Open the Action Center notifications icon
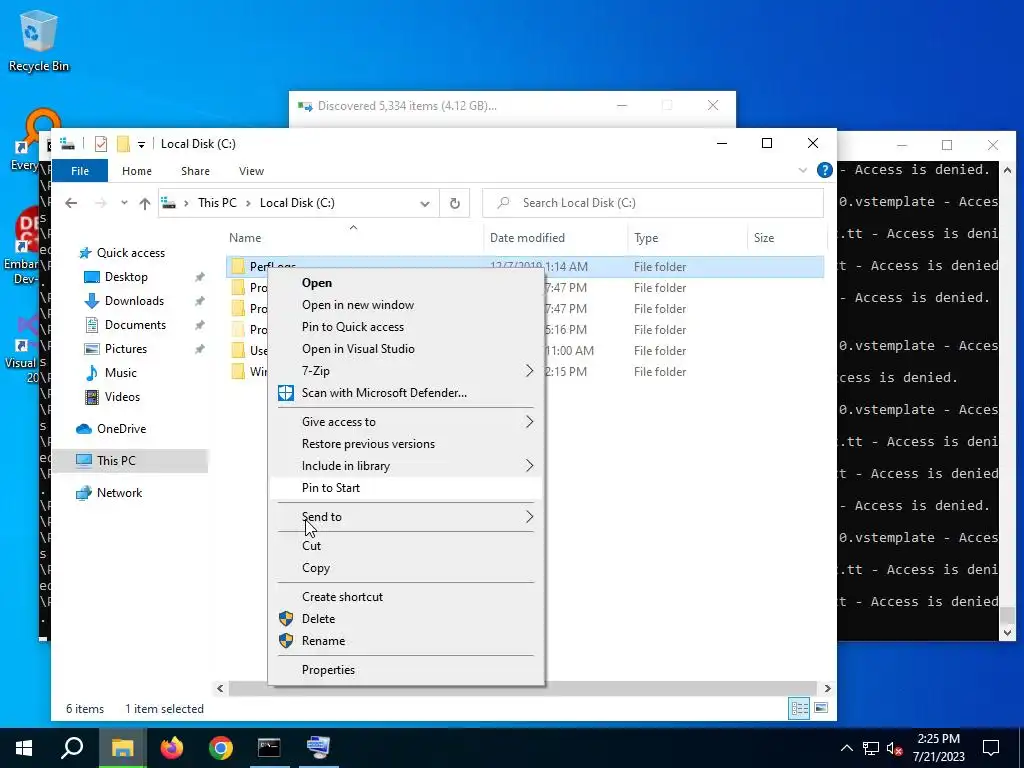Image resolution: width=1024 pixels, height=768 pixels. [991, 748]
